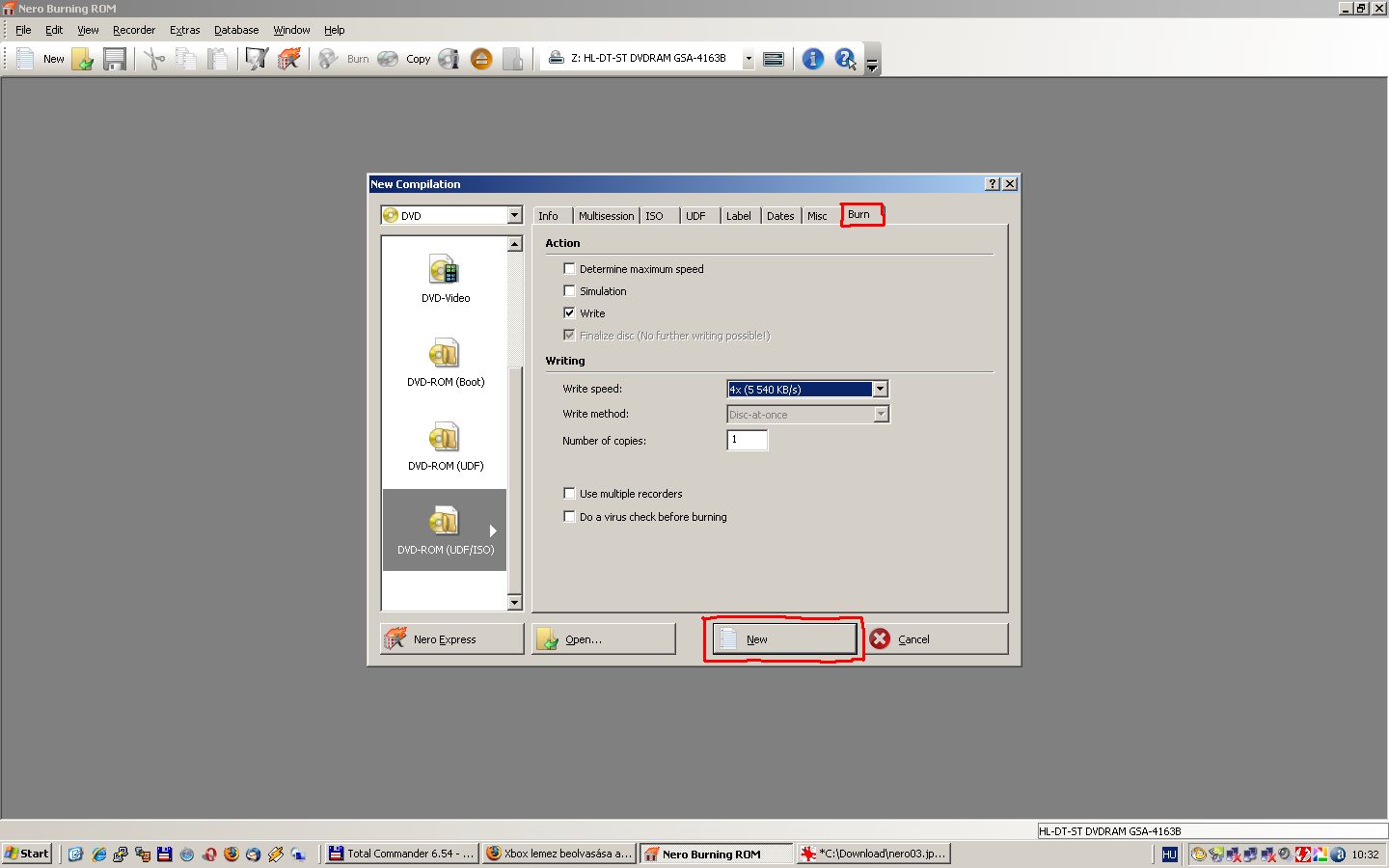
Task: Select the DVD-Video compilation type
Action: (x=445, y=279)
